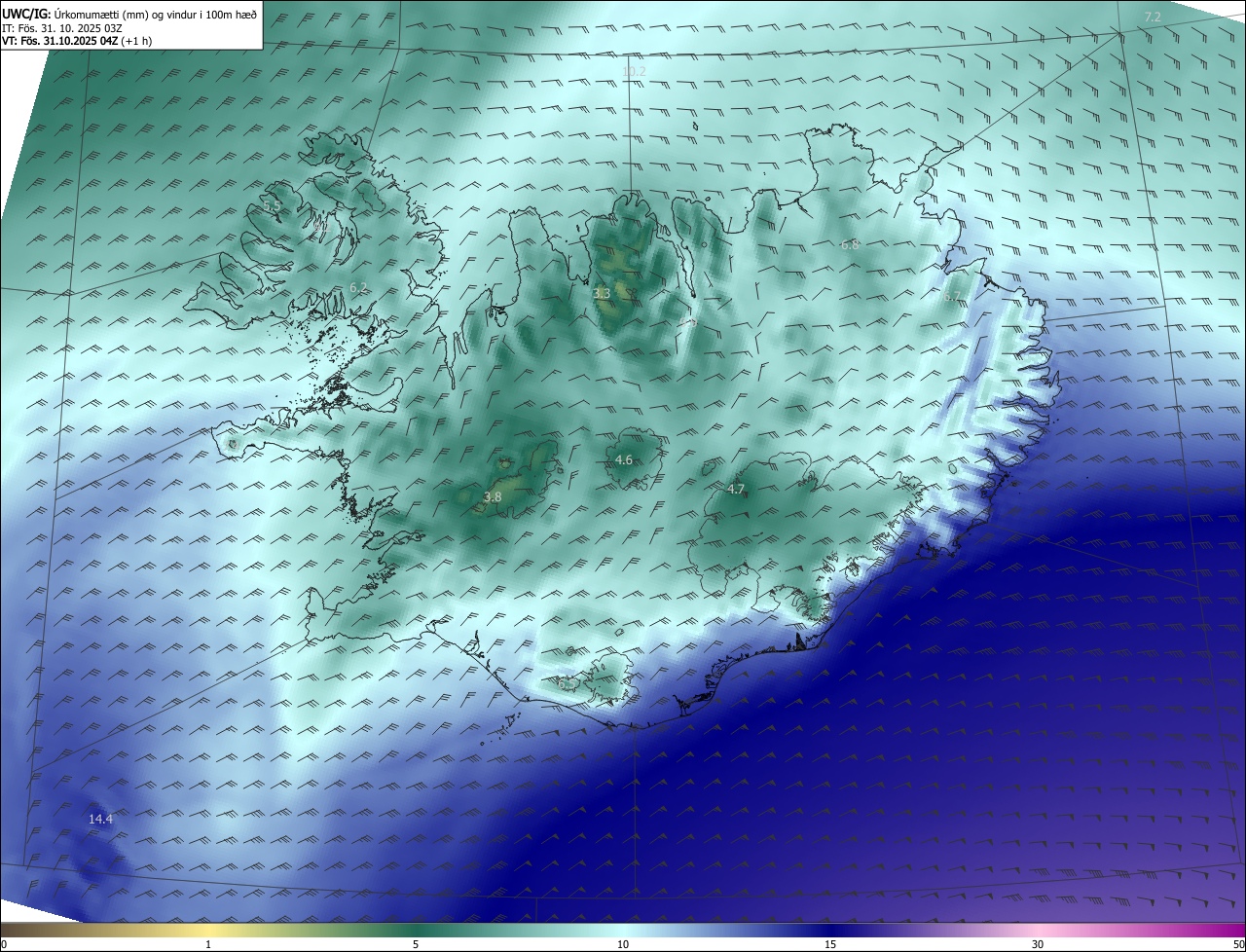Click the 3.3 value in northern Iceland
This screenshot has height=952, width=1246.
coord(602,293)
